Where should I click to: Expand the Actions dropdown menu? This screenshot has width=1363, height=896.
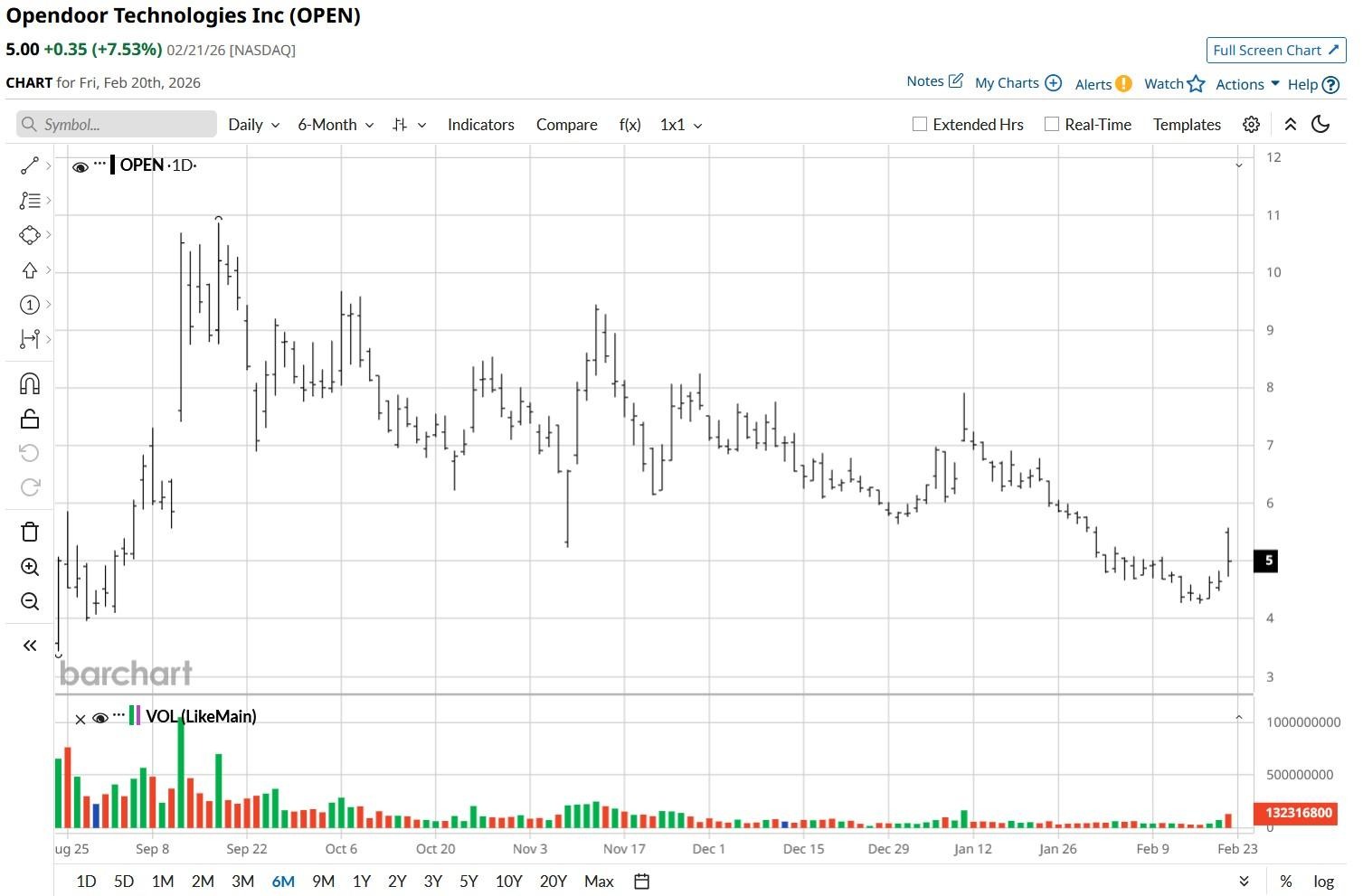tap(1248, 84)
